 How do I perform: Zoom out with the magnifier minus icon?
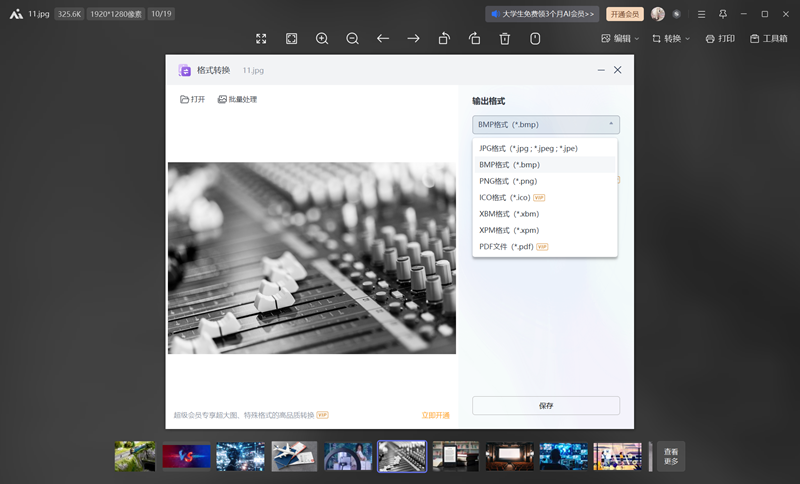click(353, 38)
